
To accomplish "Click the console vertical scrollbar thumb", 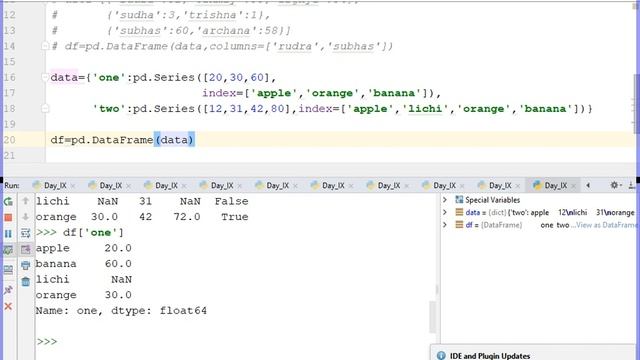I will (x=433, y=317).
